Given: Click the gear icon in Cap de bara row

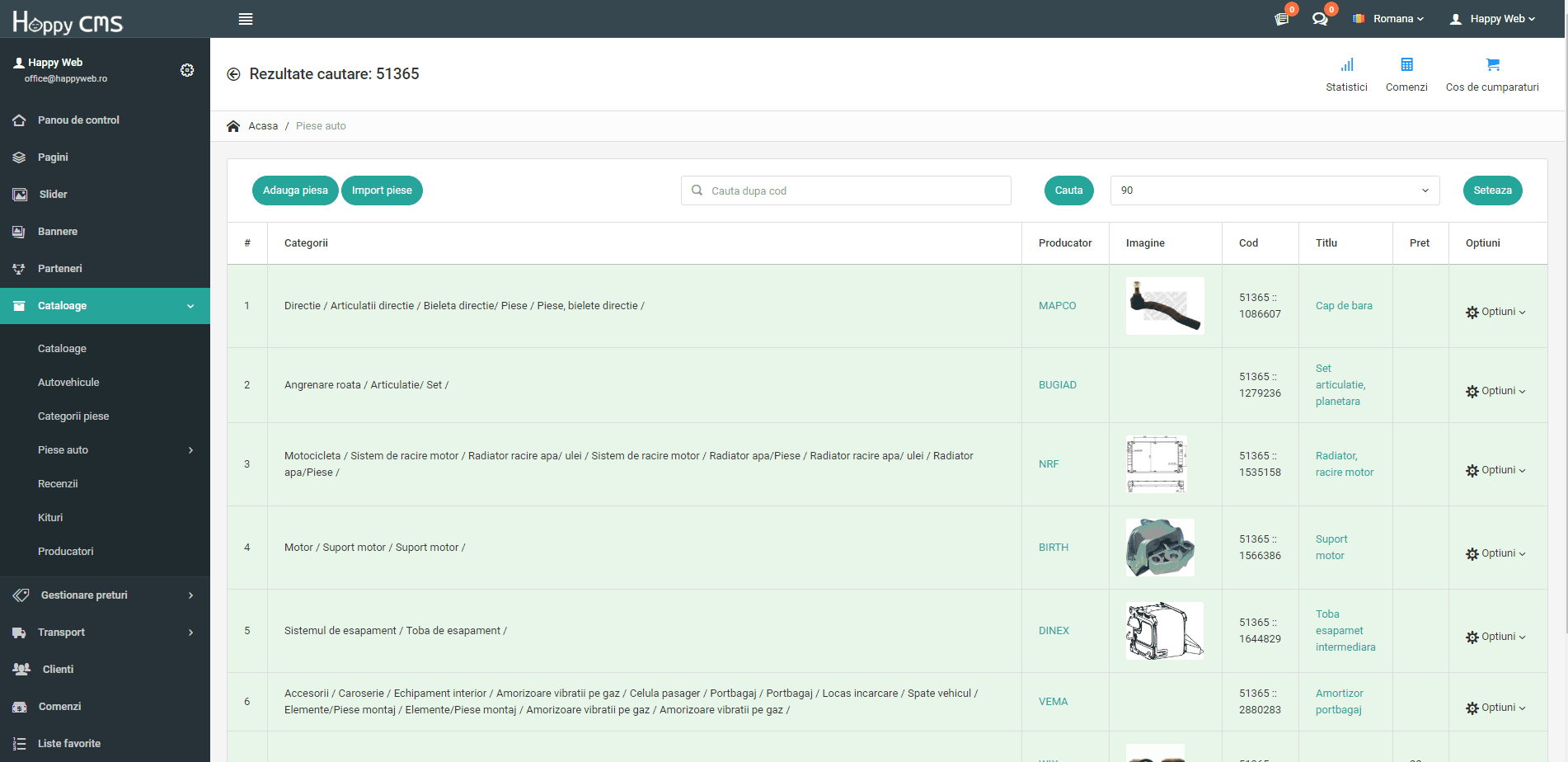Looking at the screenshot, I should pyautogui.click(x=1472, y=313).
